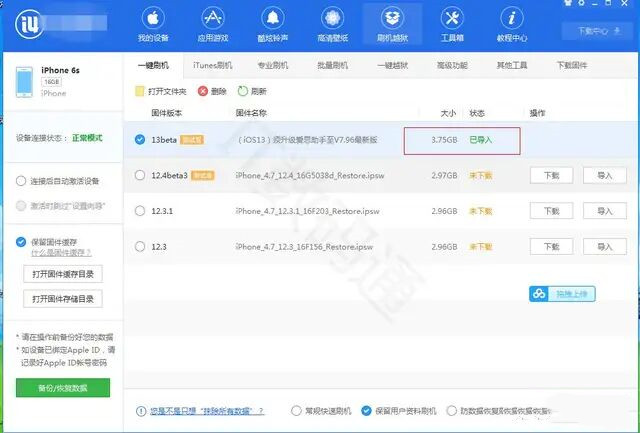Click the 16GB capacity badge
The height and width of the screenshot is (433, 640).
click(x=51, y=82)
